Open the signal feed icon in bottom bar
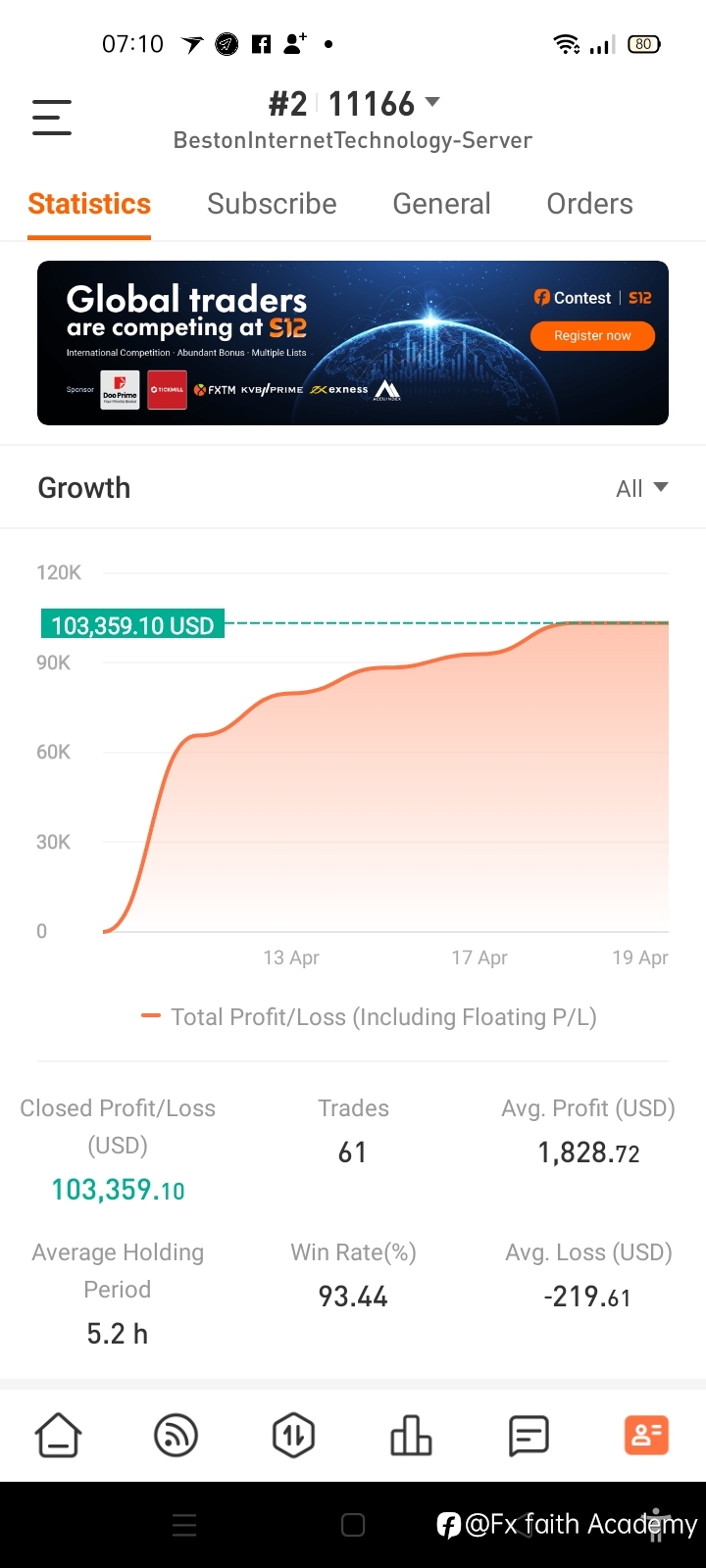This screenshot has height=1568, width=706. pyautogui.click(x=176, y=1436)
